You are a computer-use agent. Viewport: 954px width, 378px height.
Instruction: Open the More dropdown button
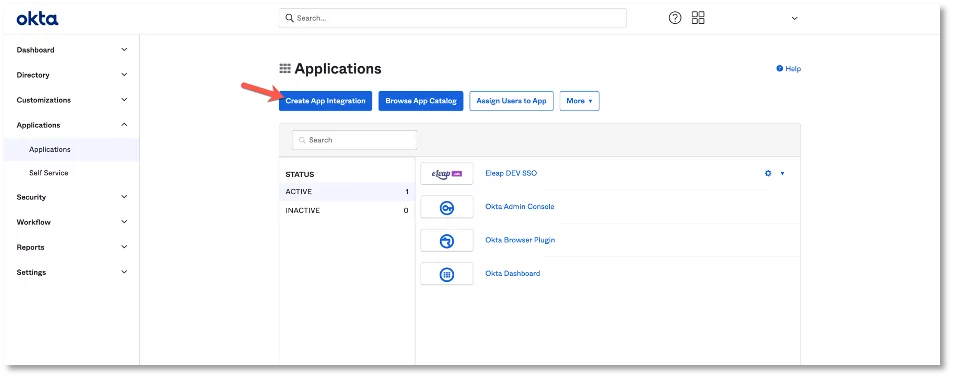coord(579,101)
